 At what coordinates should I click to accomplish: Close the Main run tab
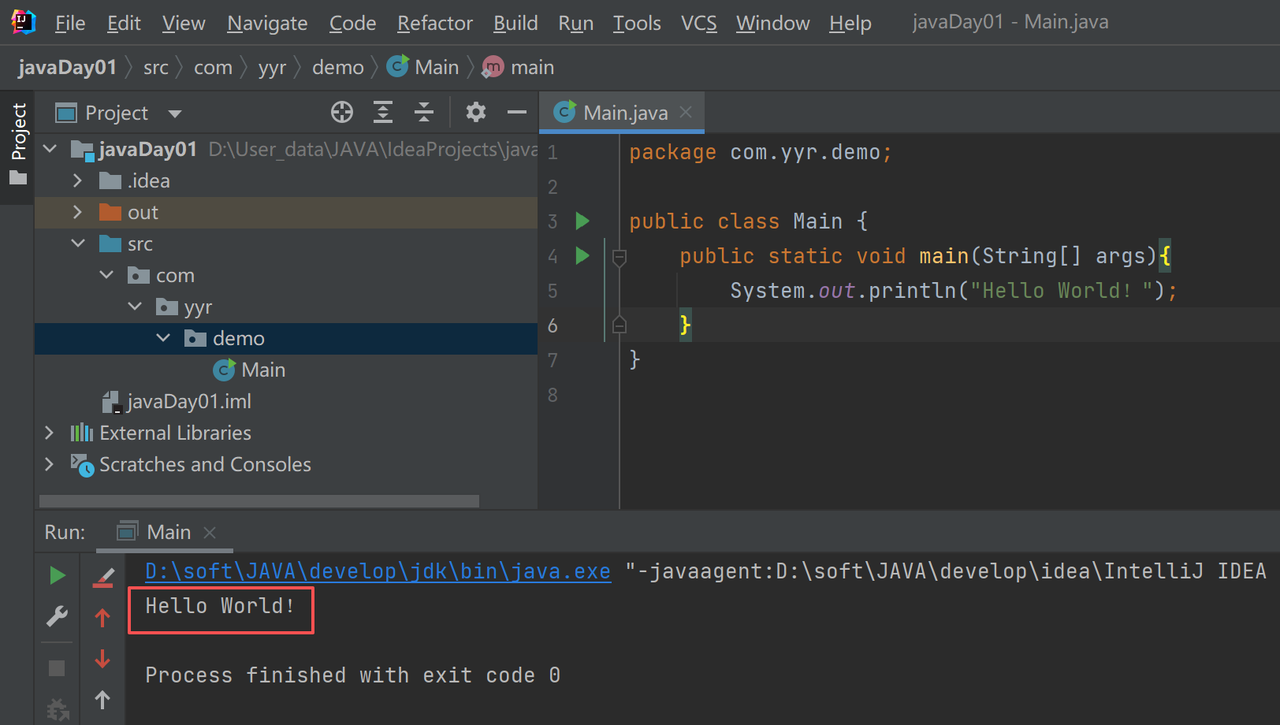coord(210,533)
